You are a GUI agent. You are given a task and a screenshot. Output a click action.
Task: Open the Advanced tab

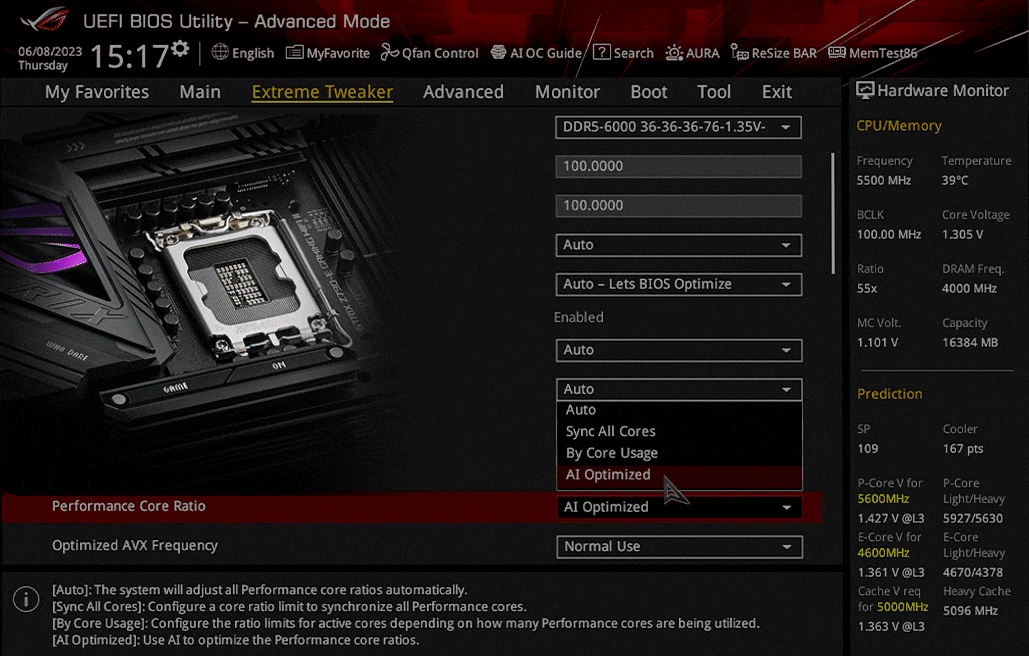pos(463,92)
